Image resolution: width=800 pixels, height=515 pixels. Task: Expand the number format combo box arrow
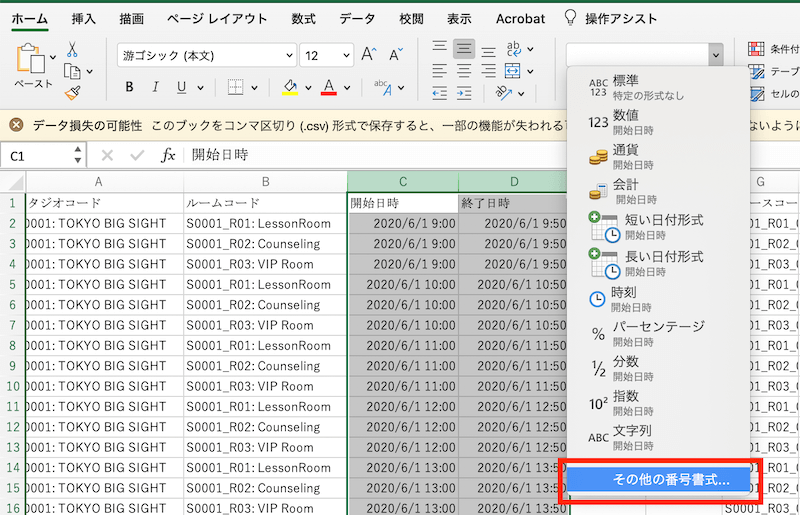tap(715, 55)
